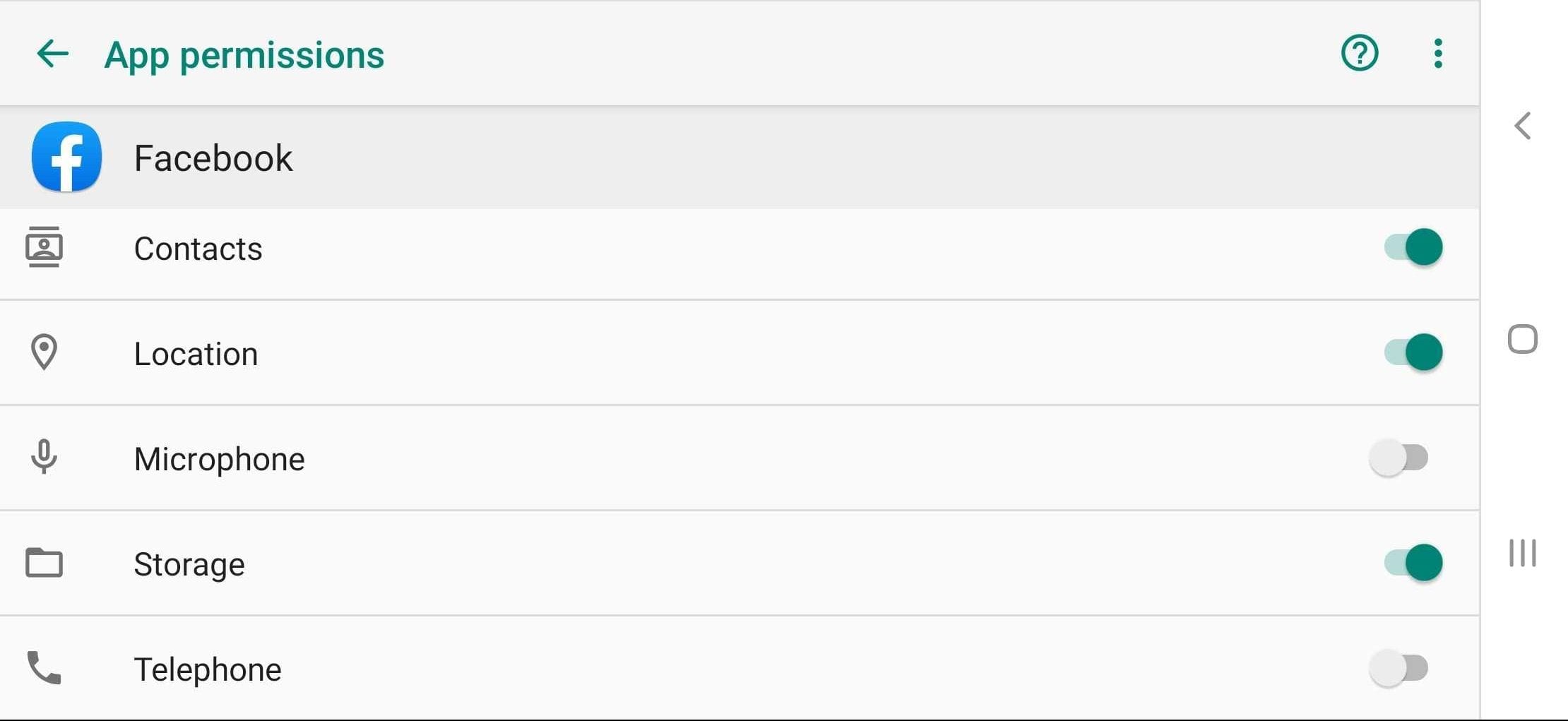
Task: Go back using the header arrow
Action: pos(53,54)
